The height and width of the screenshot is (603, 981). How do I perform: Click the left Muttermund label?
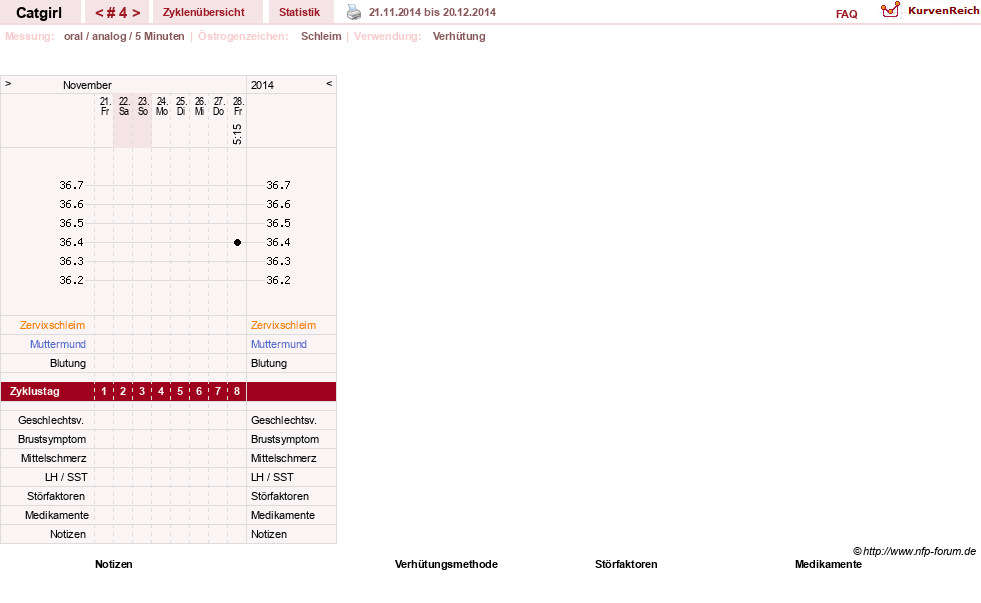[x=58, y=344]
